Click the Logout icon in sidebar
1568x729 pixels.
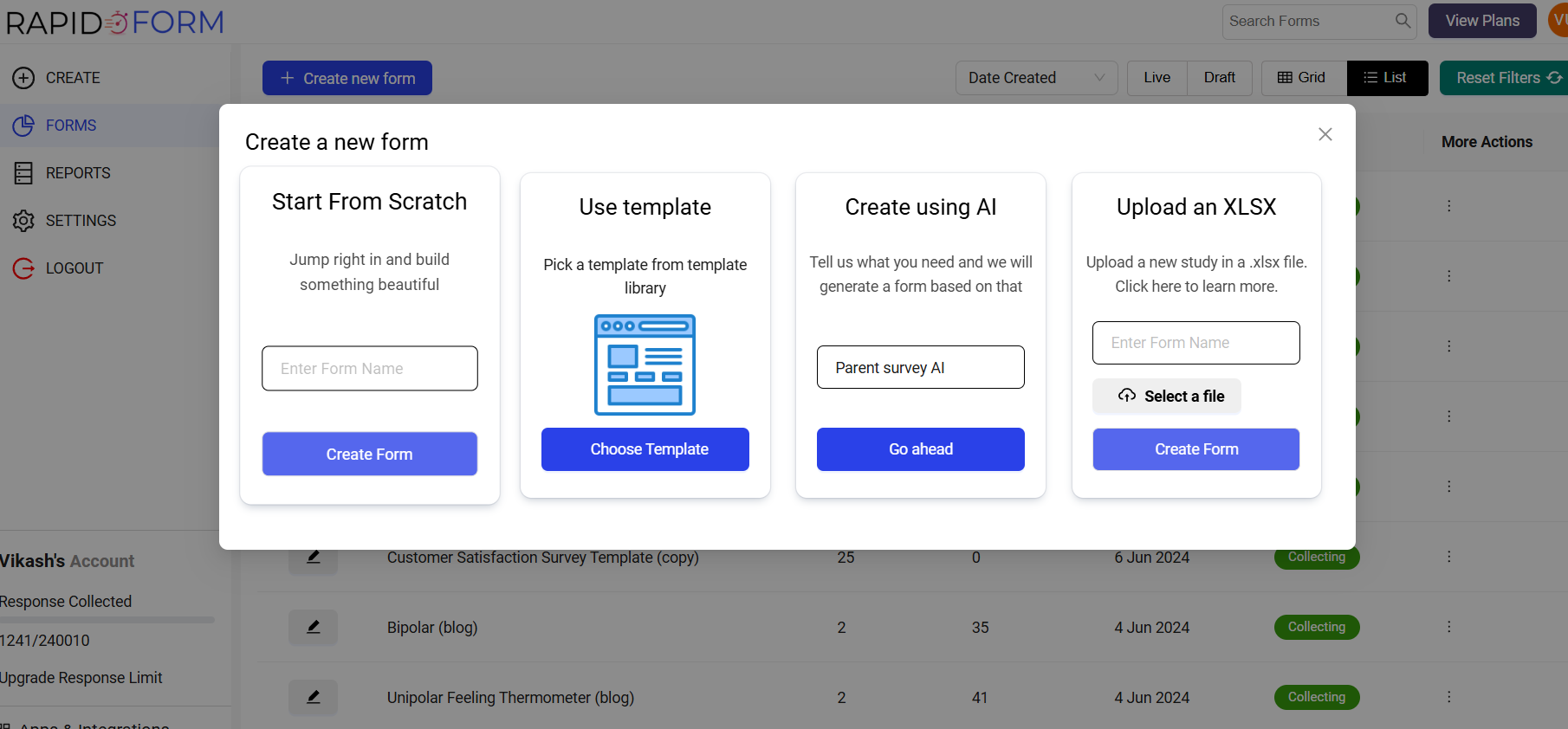pos(23,268)
